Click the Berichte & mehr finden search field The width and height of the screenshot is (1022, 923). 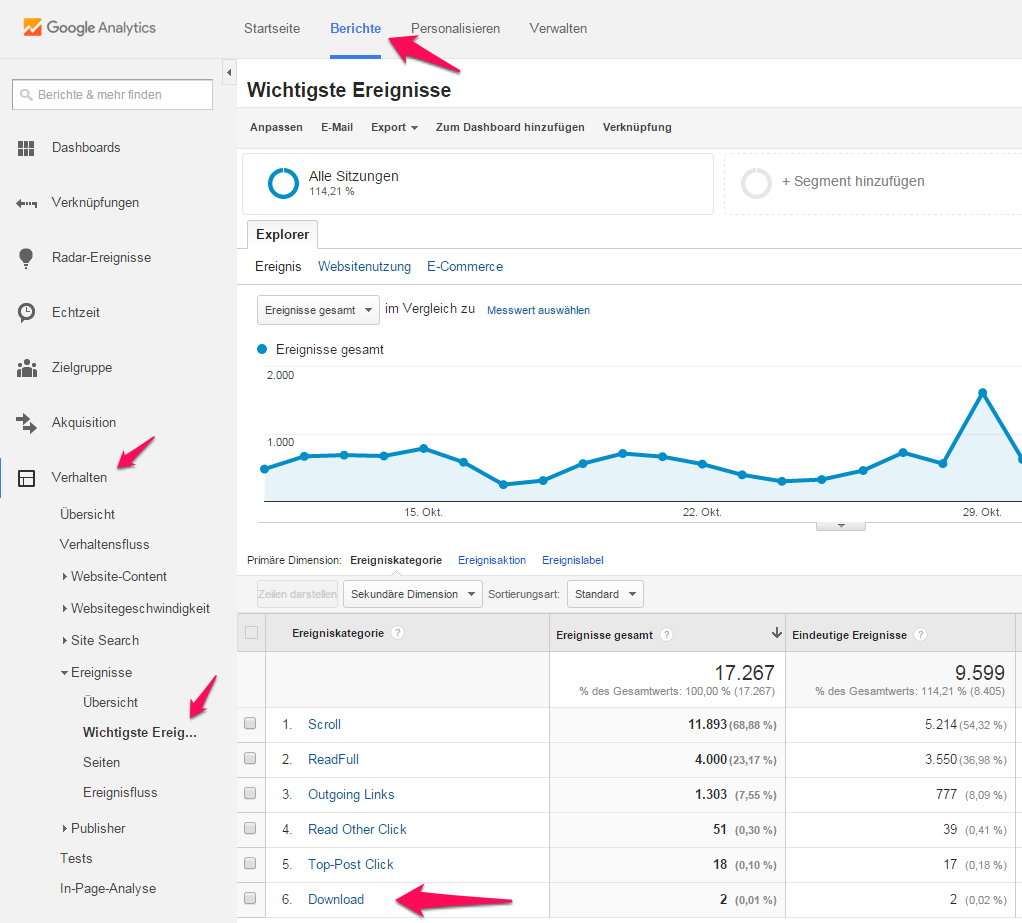(112, 95)
